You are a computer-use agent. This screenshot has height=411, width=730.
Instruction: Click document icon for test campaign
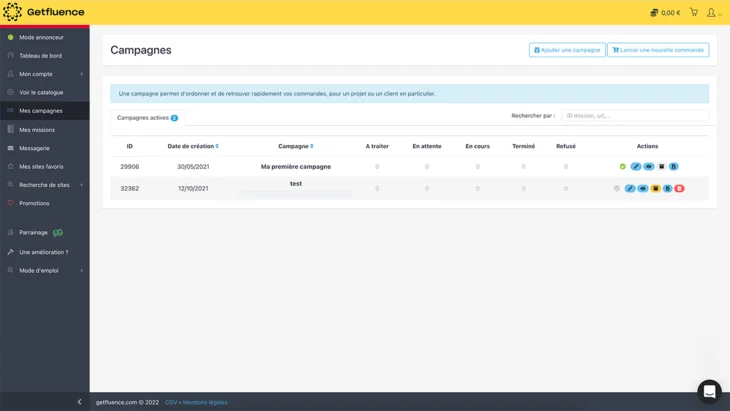point(667,189)
